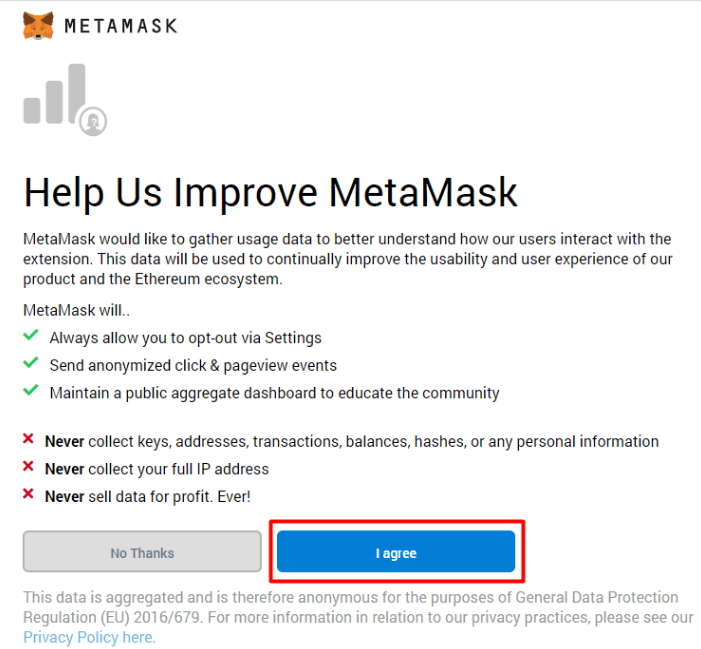Click green checkmark beside anonymized click events
701x649 pixels.
(31, 364)
